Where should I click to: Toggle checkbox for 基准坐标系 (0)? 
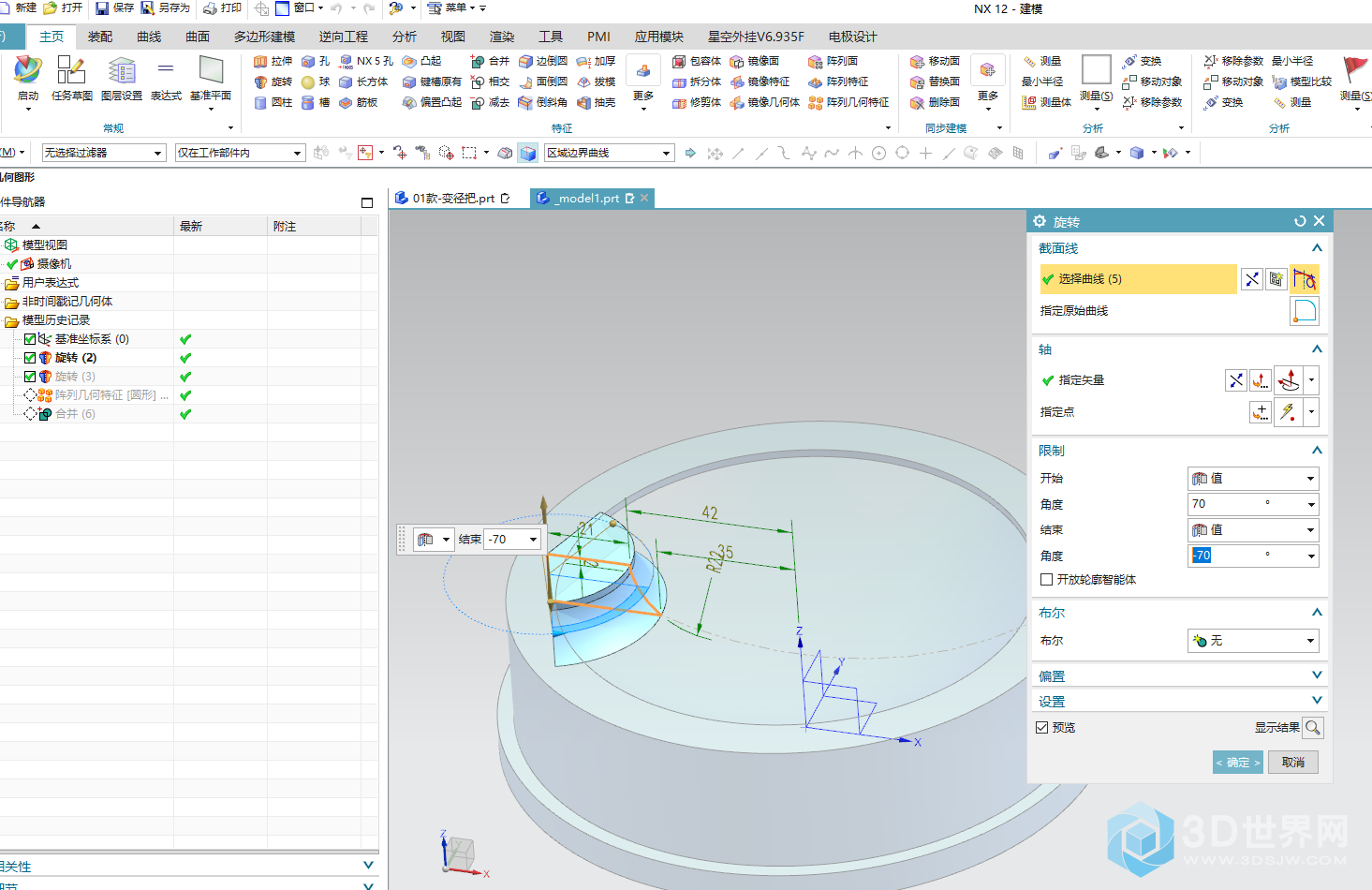click(30, 339)
